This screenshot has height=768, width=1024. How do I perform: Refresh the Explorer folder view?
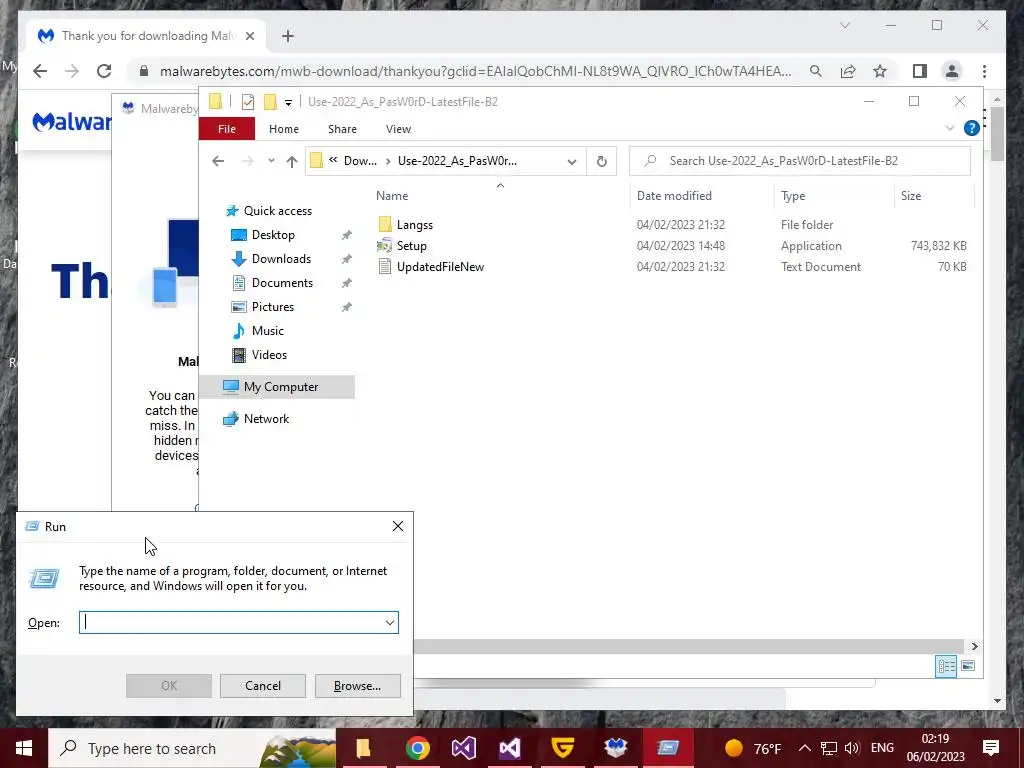coord(601,161)
